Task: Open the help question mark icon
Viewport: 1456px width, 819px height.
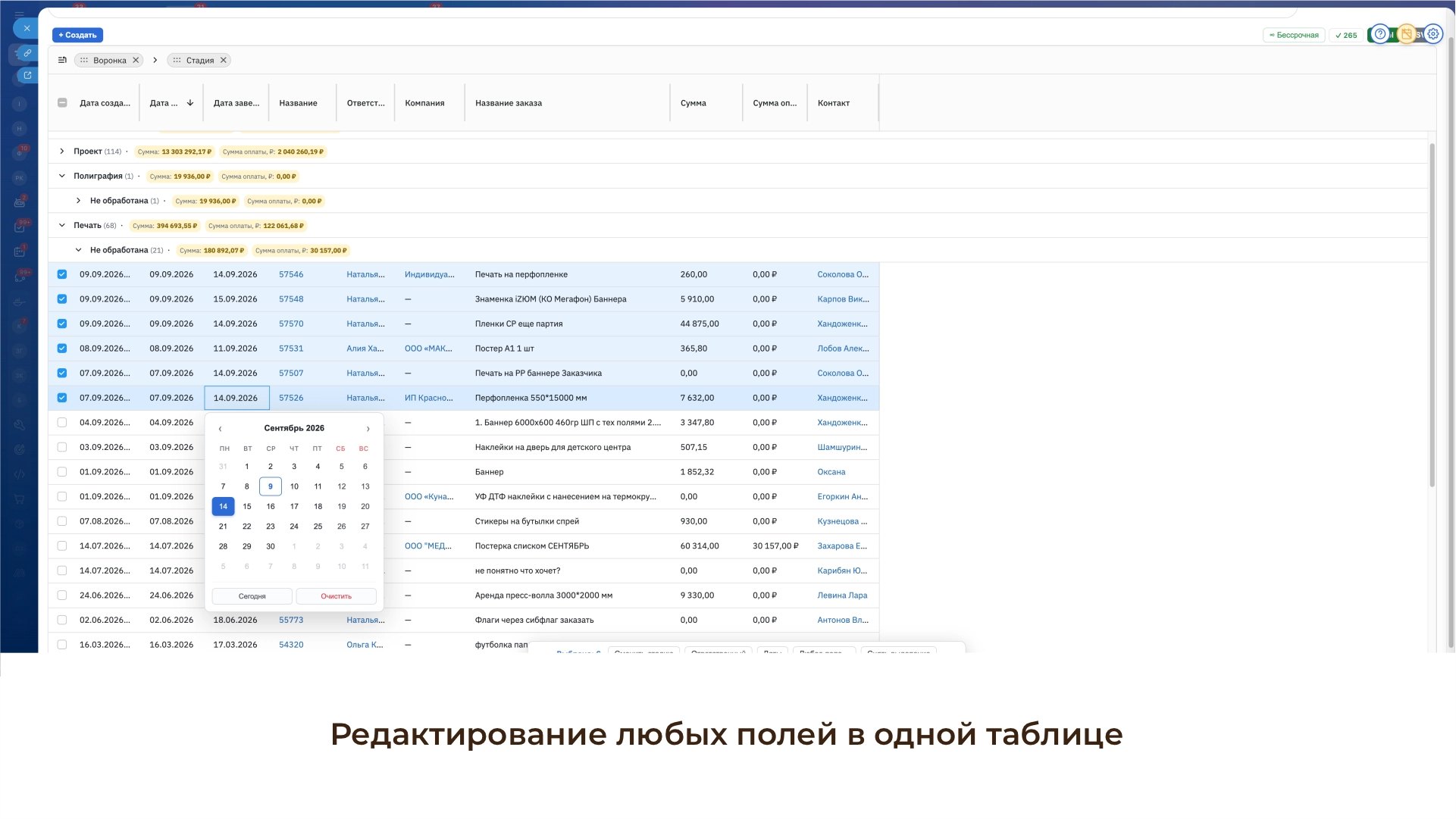Action: pyautogui.click(x=1380, y=34)
